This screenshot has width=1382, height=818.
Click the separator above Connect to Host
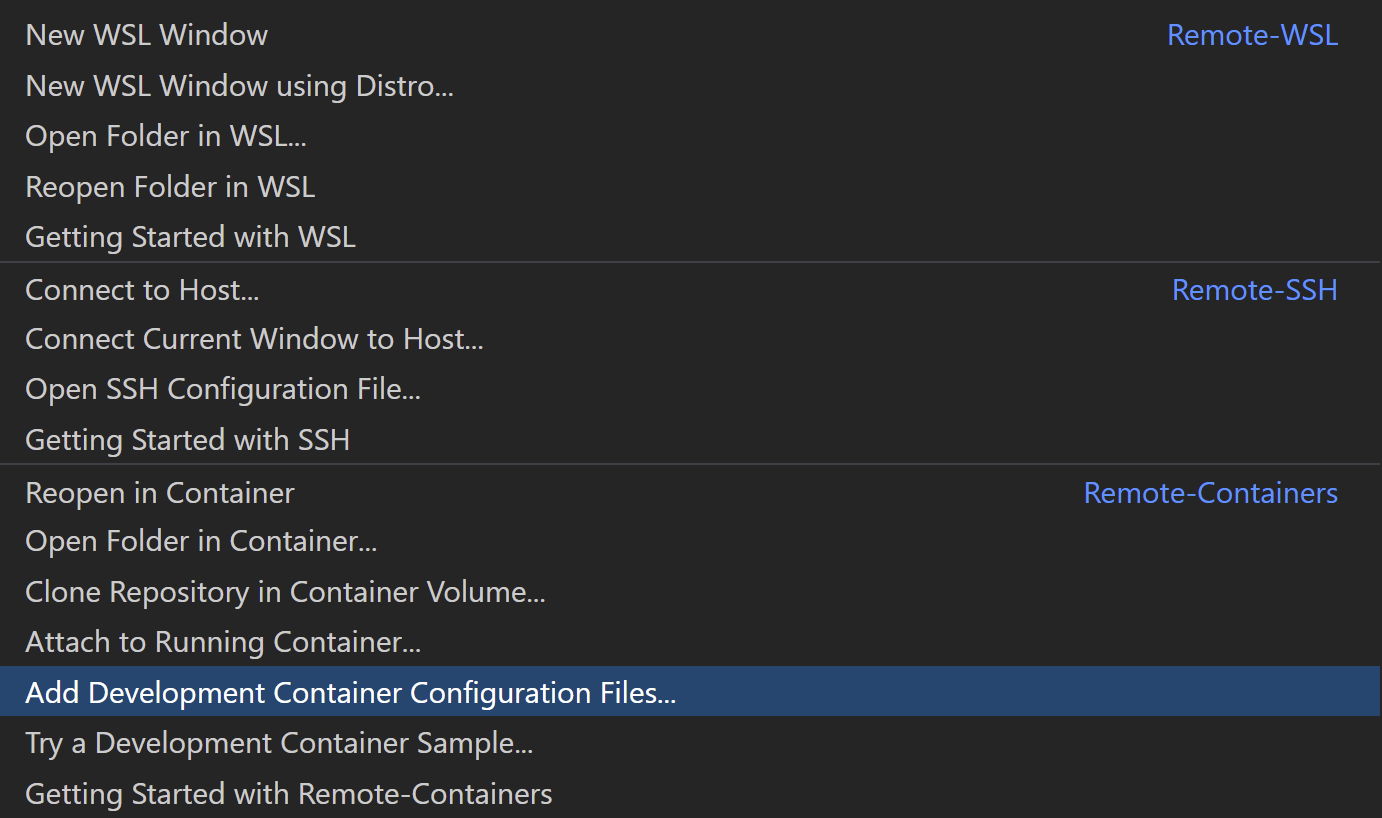click(690, 263)
